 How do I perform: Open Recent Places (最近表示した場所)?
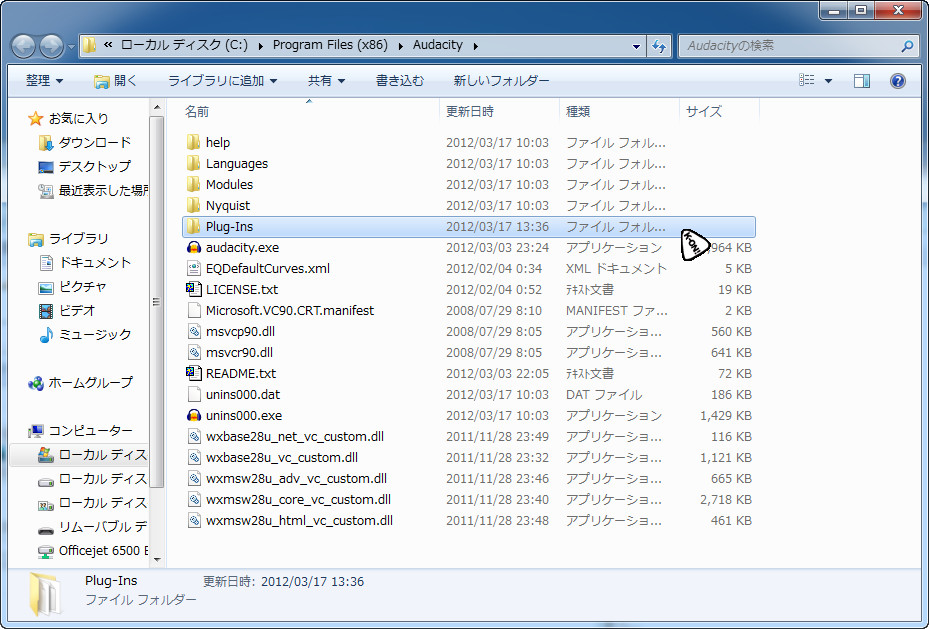pos(92,191)
